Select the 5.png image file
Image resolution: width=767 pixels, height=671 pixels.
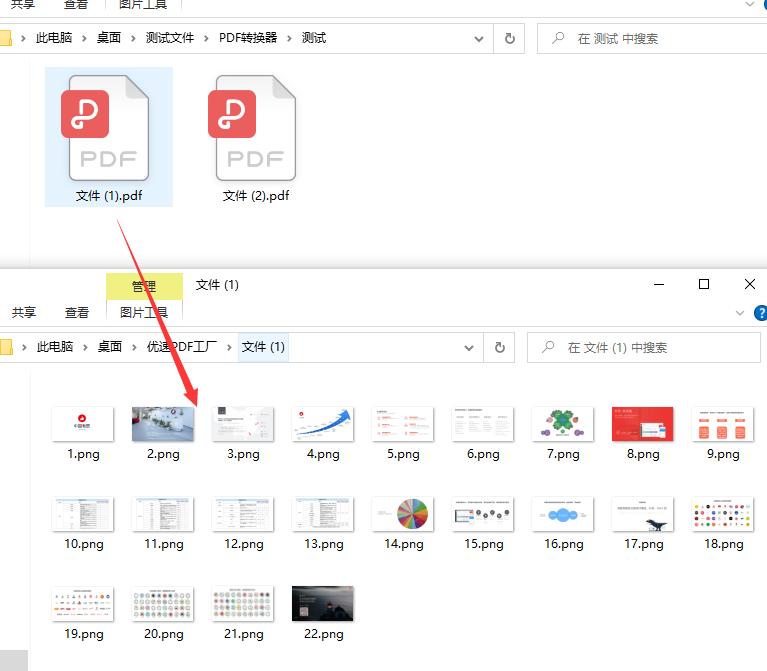coord(403,424)
